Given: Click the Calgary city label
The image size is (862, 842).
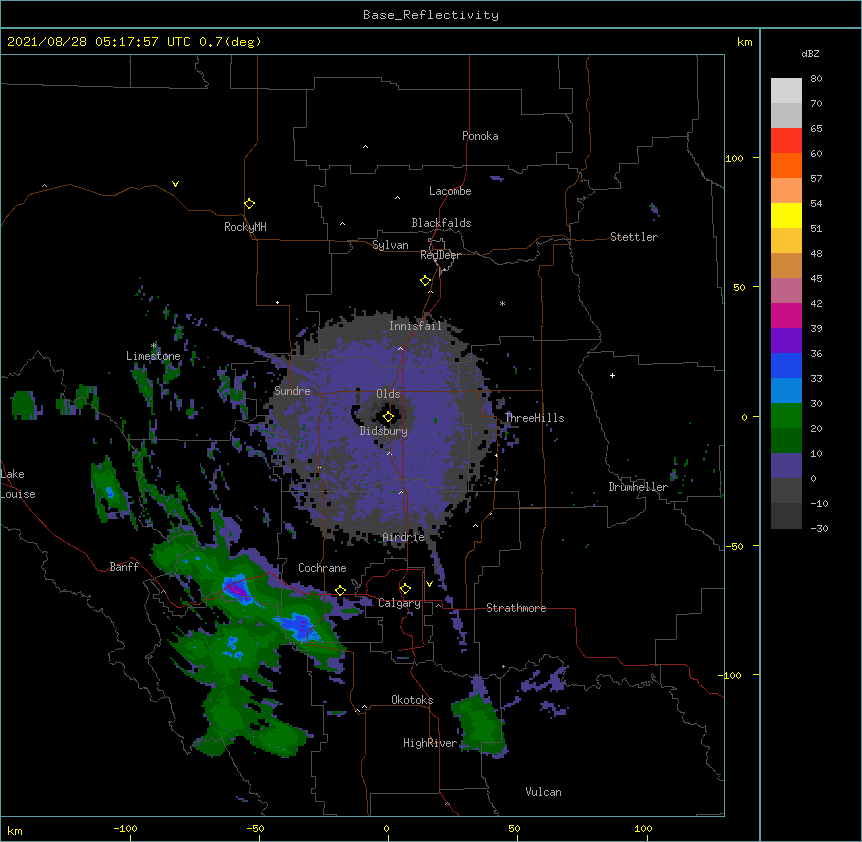Looking at the screenshot, I should click(399, 603).
